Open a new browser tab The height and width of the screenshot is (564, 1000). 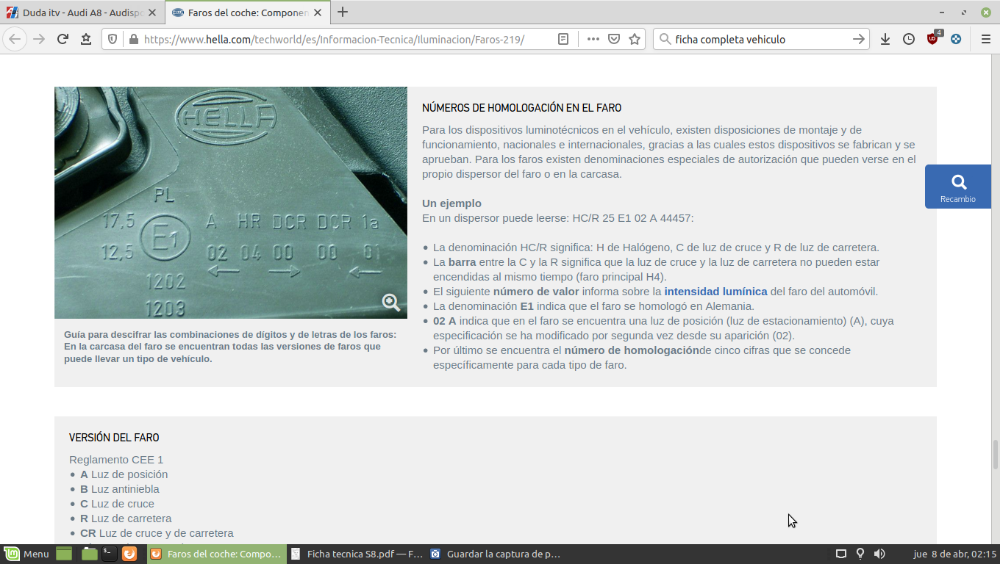coord(342,12)
